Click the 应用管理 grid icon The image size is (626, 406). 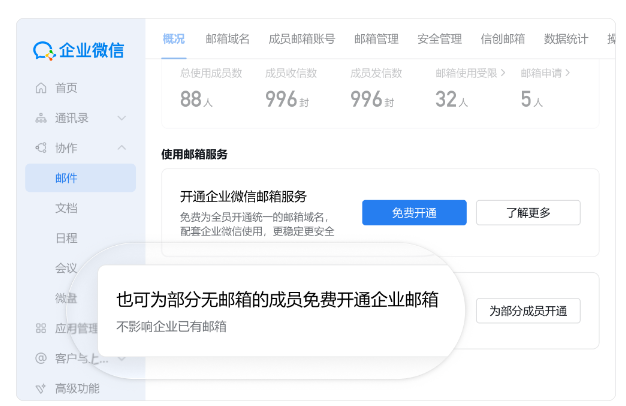[41, 328]
